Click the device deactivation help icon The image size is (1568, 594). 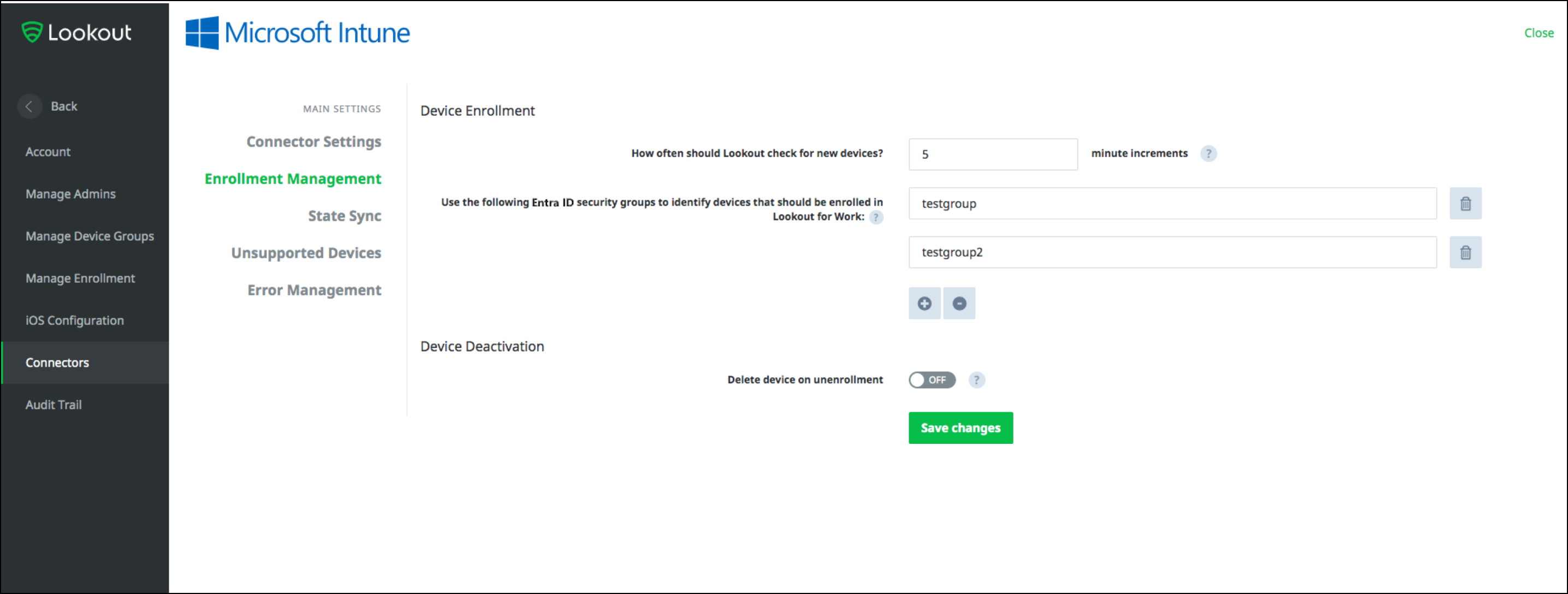click(x=977, y=379)
